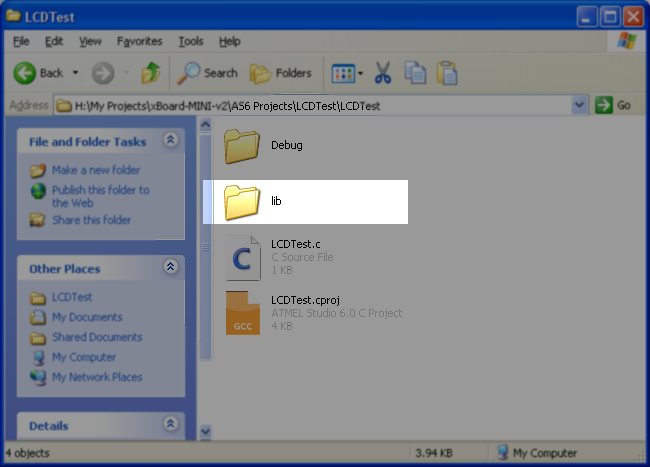Open the View menu
Screen dimensions: 650x467
pos(90,41)
